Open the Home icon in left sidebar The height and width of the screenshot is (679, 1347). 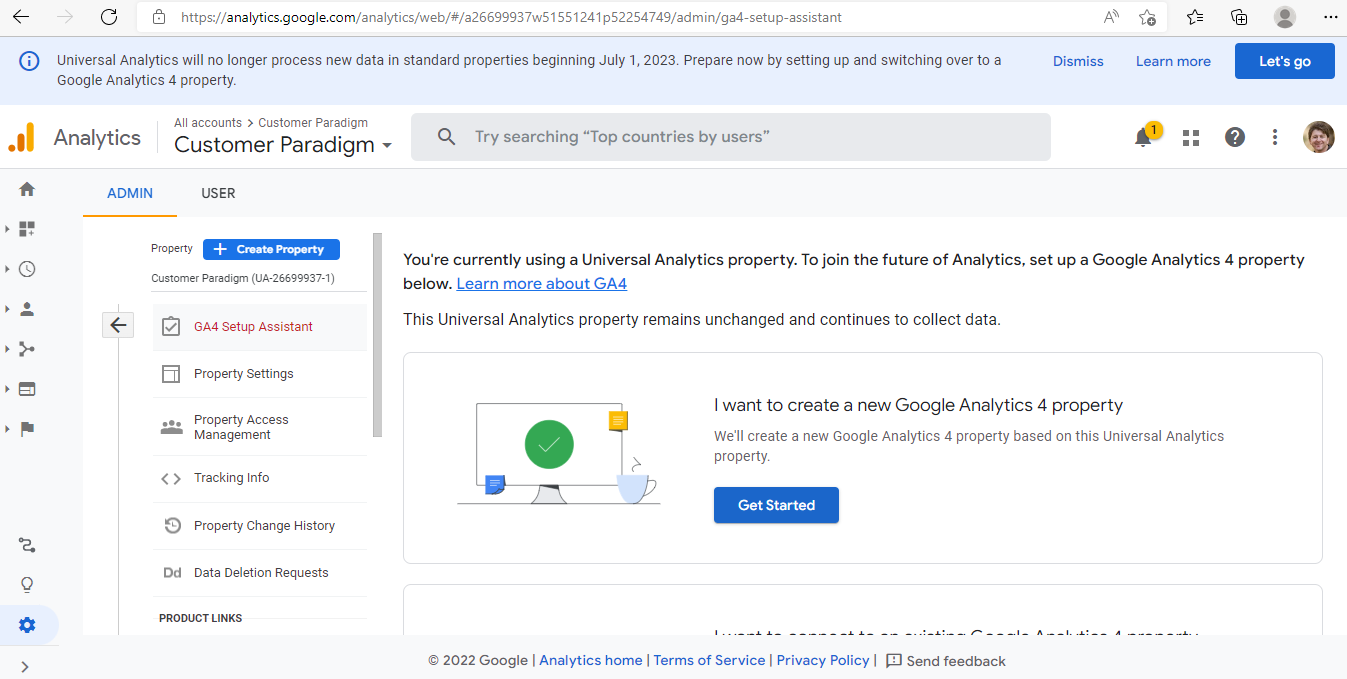pos(27,189)
